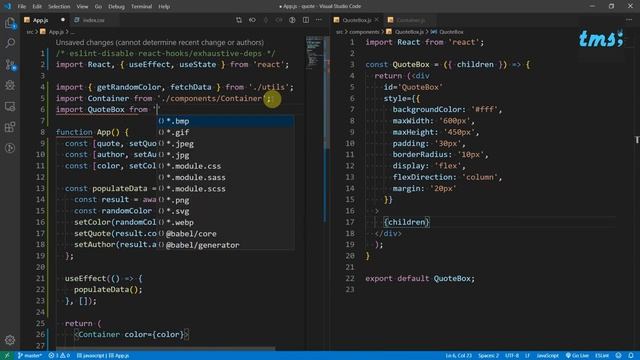
Task: Select the *.bmp suggestion
Action: pos(226,121)
